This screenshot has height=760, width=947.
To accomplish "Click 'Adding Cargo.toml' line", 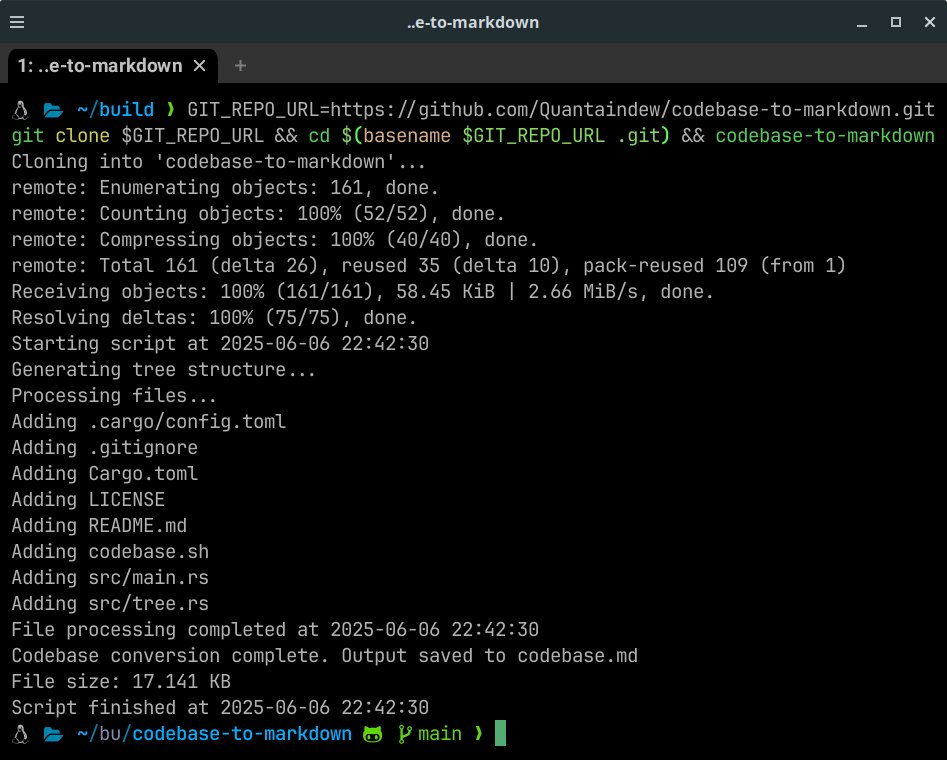I will coord(104,473).
